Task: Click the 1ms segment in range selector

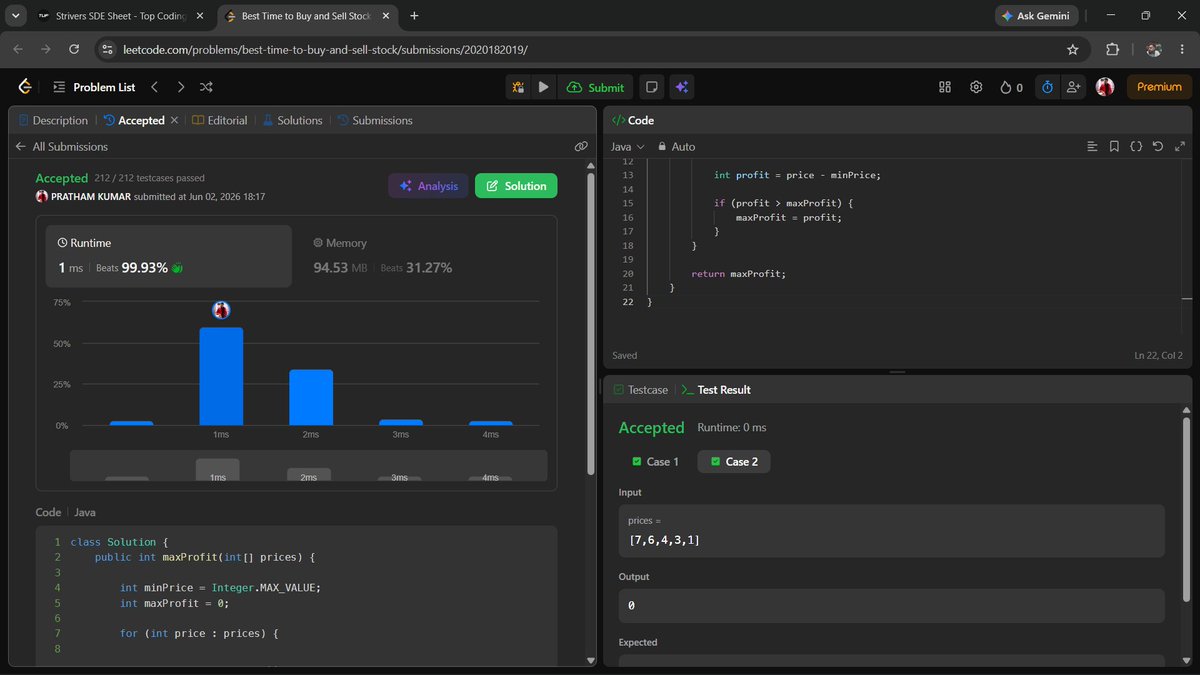Action: pos(217,469)
